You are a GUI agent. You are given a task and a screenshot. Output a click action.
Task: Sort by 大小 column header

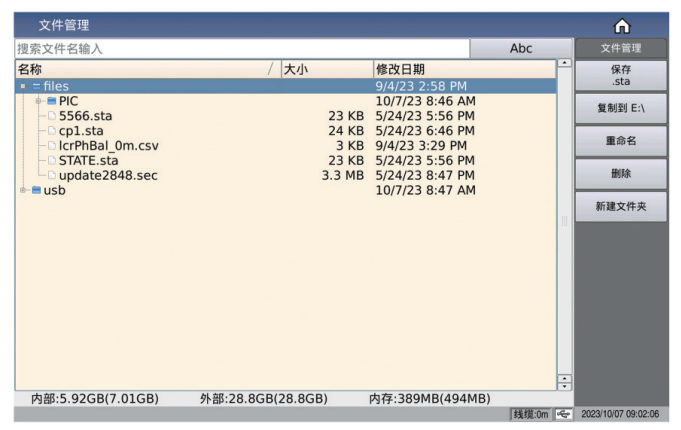click(325, 69)
